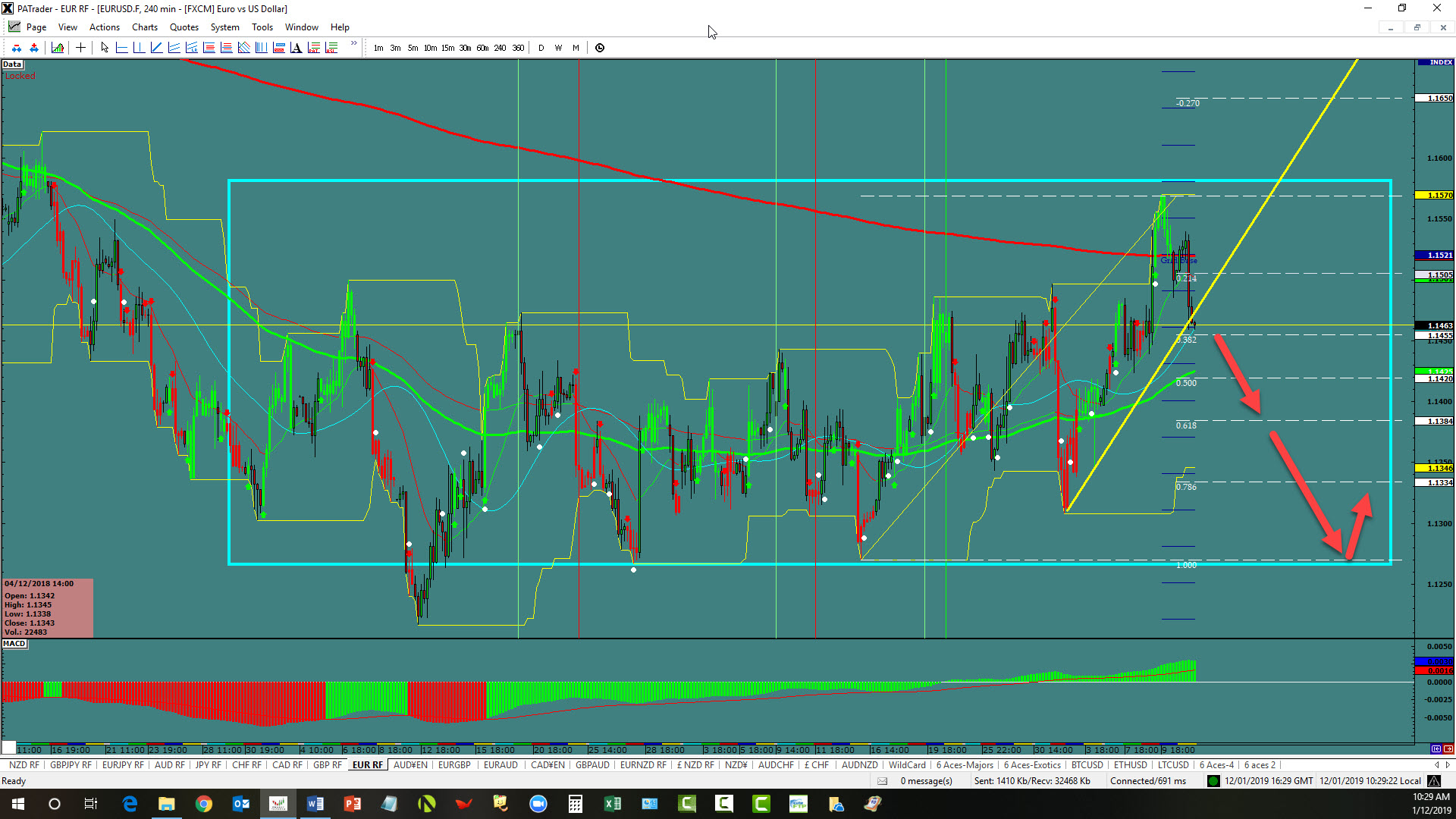
Task: Select the arrow pointer tool
Action: 105,48
